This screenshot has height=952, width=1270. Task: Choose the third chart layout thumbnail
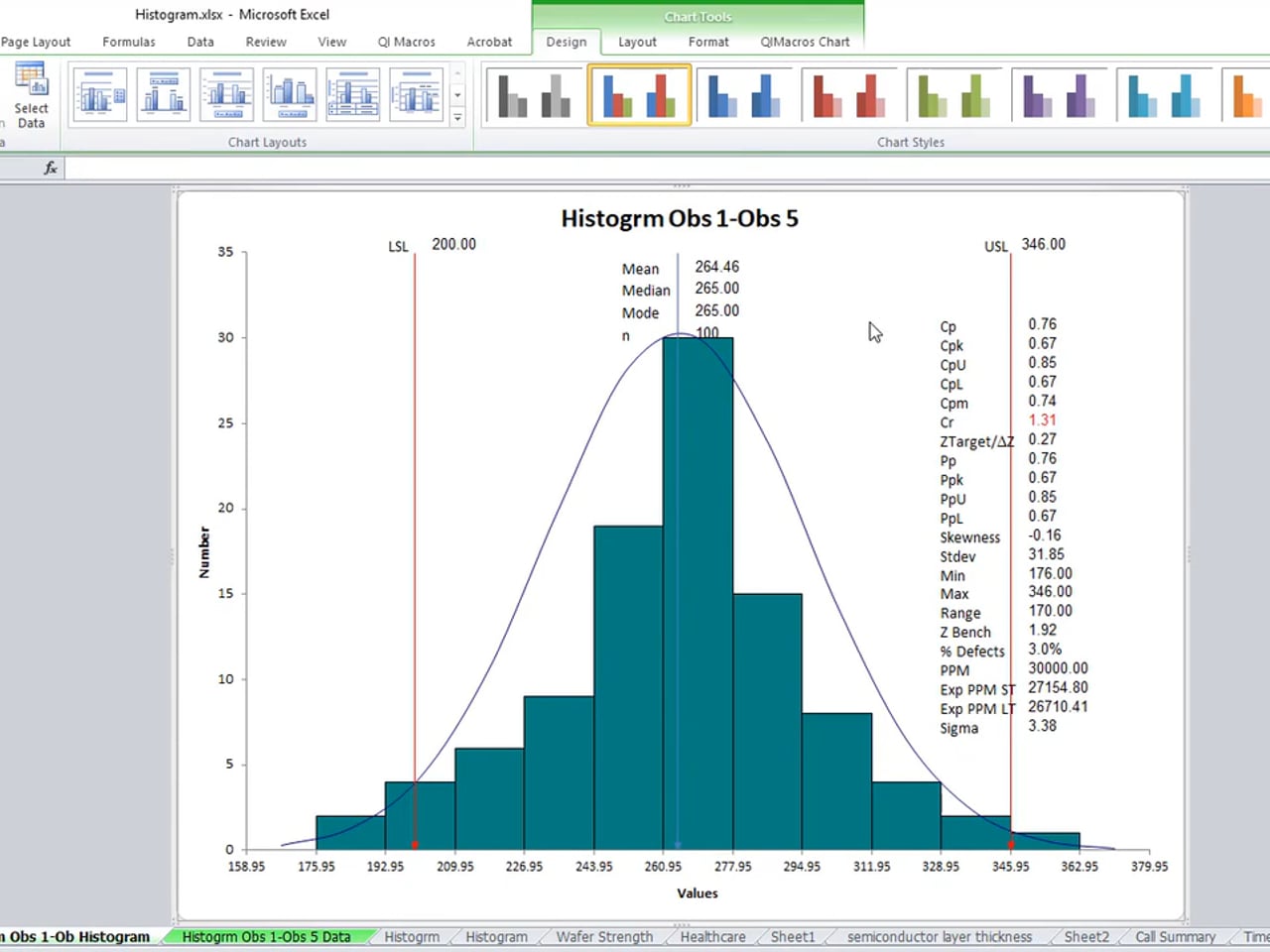coord(226,95)
